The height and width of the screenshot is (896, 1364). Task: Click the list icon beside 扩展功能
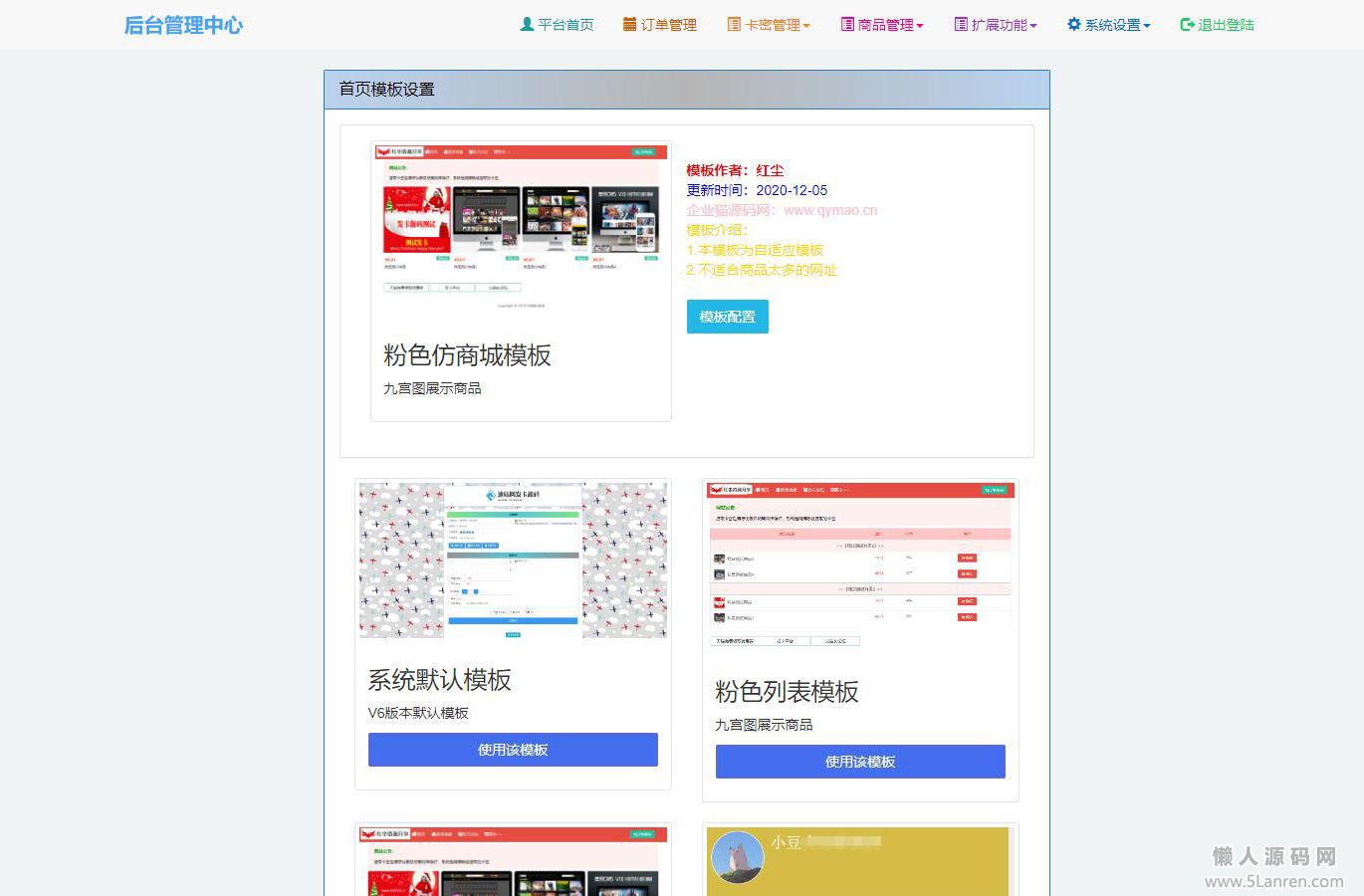(x=961, y=25)
